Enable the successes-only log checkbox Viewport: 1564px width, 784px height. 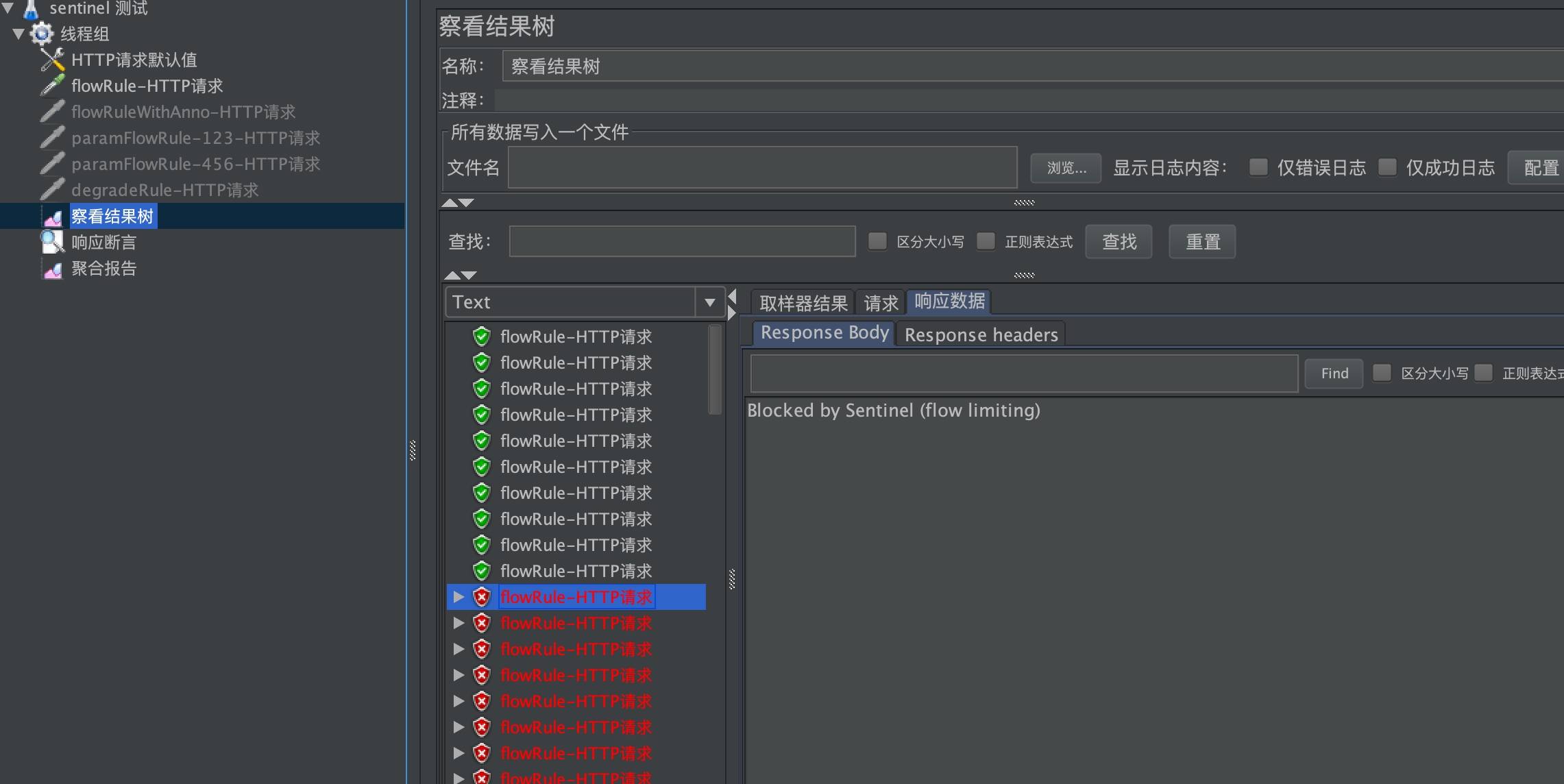point(1387,167)
